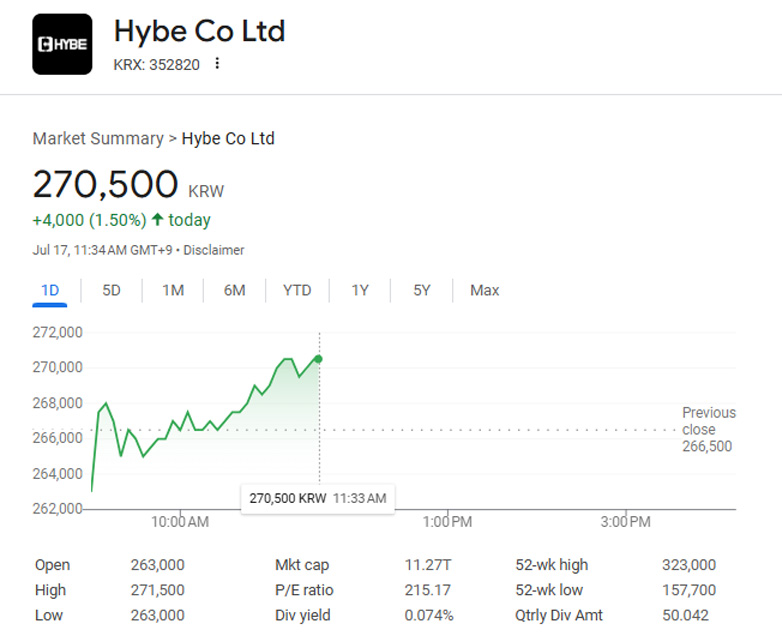
Task: Click the KRX: 352820 ticker text
Action: coord(157,65)
